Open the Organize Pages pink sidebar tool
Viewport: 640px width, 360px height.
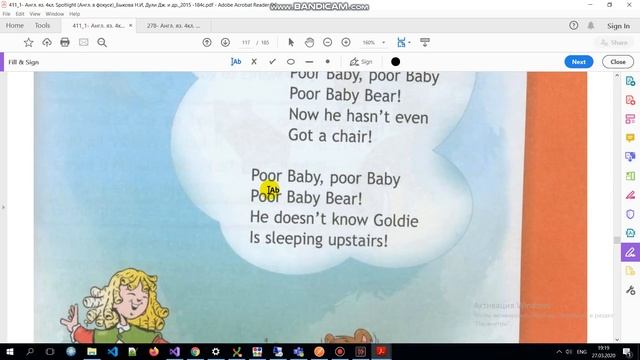(x=630, y=119)
